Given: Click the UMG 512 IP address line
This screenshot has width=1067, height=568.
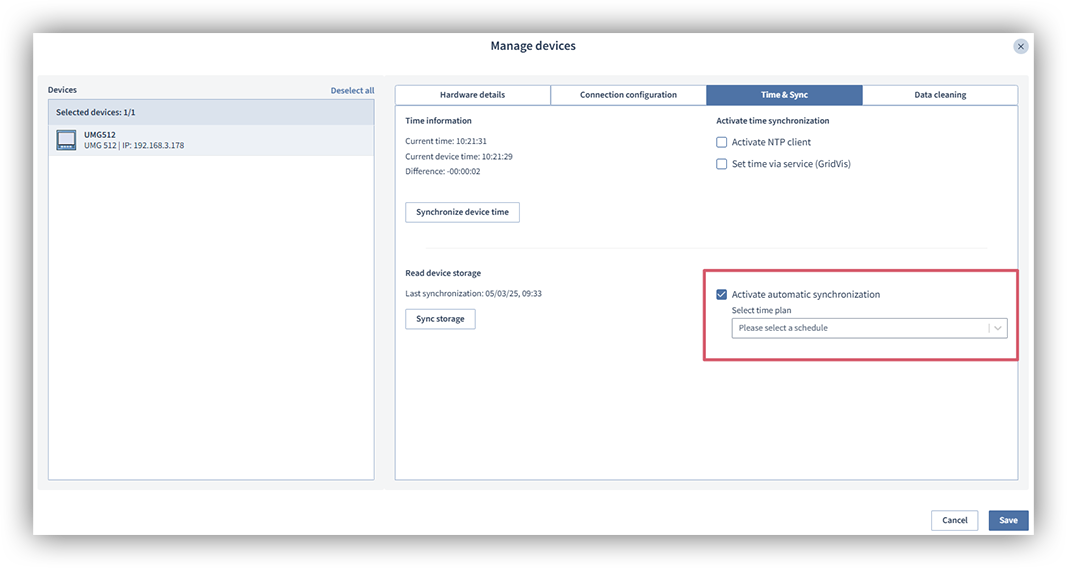Looking at the screenshot, I should (133, 146).
